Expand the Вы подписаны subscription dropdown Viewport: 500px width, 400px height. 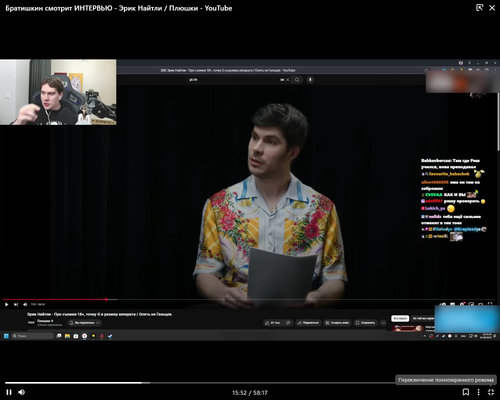(84, 323)
